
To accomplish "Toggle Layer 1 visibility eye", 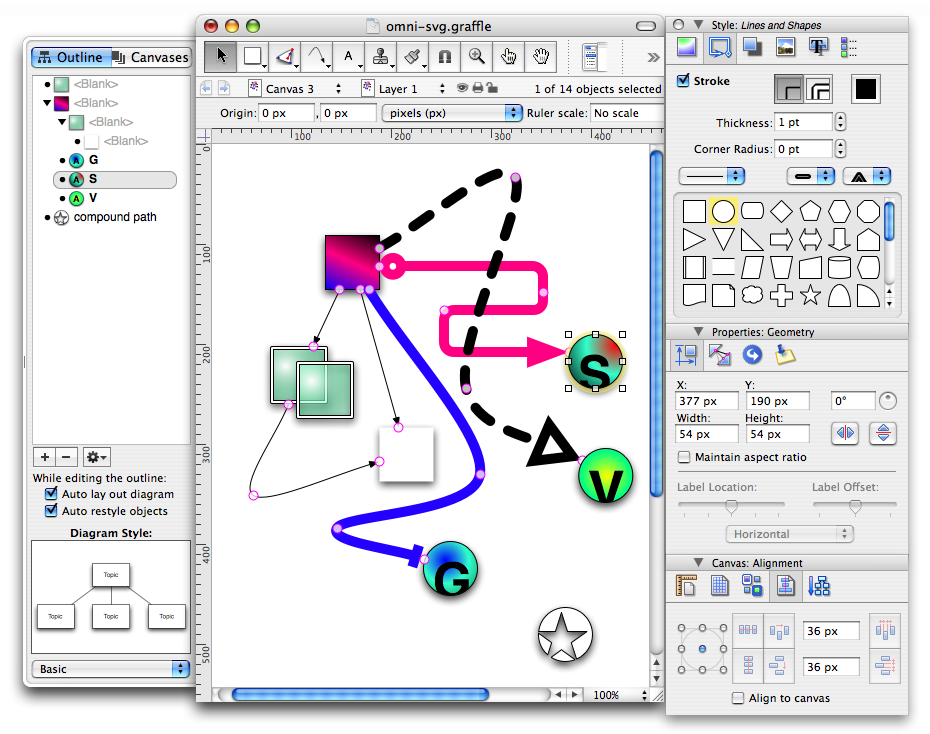I will click(463, 88).
